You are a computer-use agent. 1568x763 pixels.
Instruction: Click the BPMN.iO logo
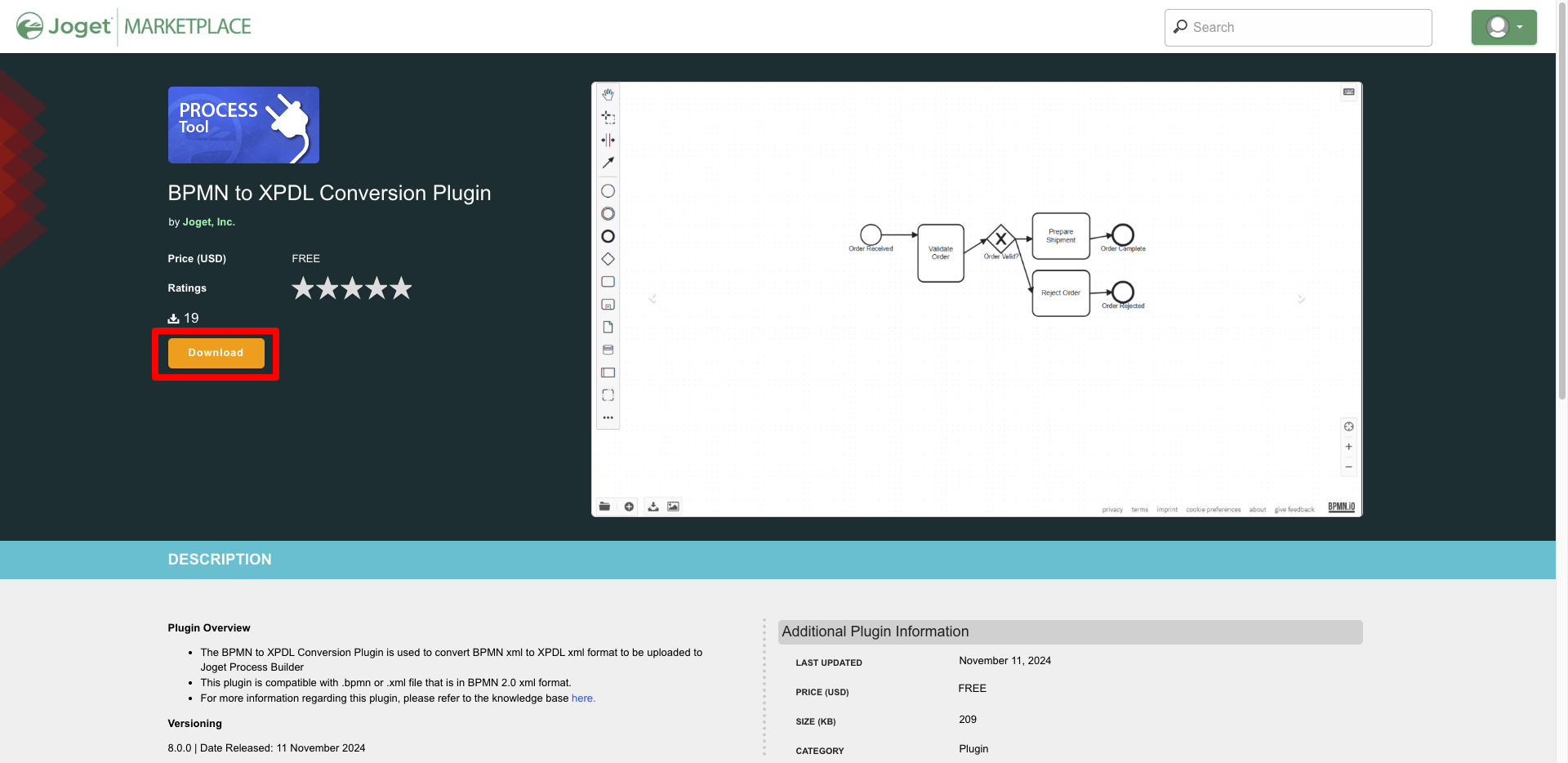pyautogui.click(x=1341, y=507)
